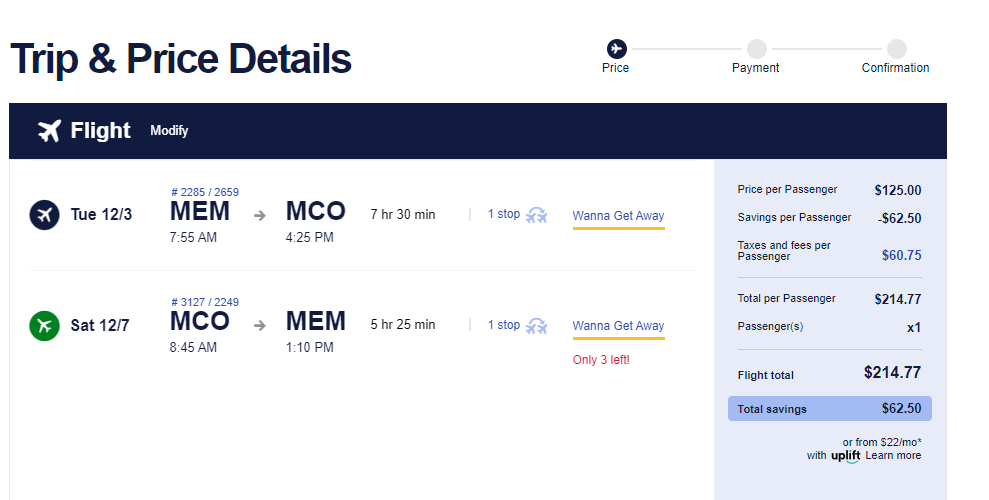Click the plane-change icon on Tue 12/3 flight

[x=538, y=215]
